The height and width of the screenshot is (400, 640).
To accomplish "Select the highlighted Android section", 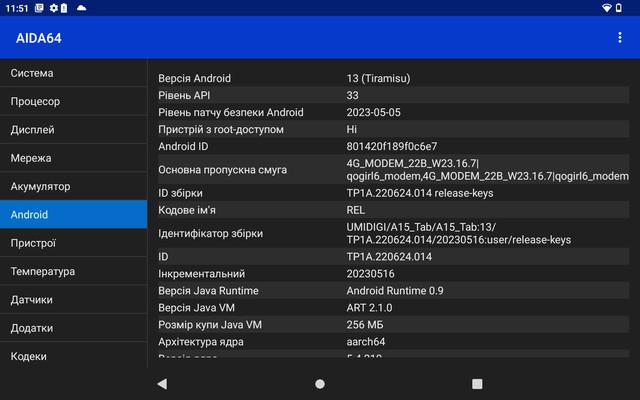I will tap(73, 214).
